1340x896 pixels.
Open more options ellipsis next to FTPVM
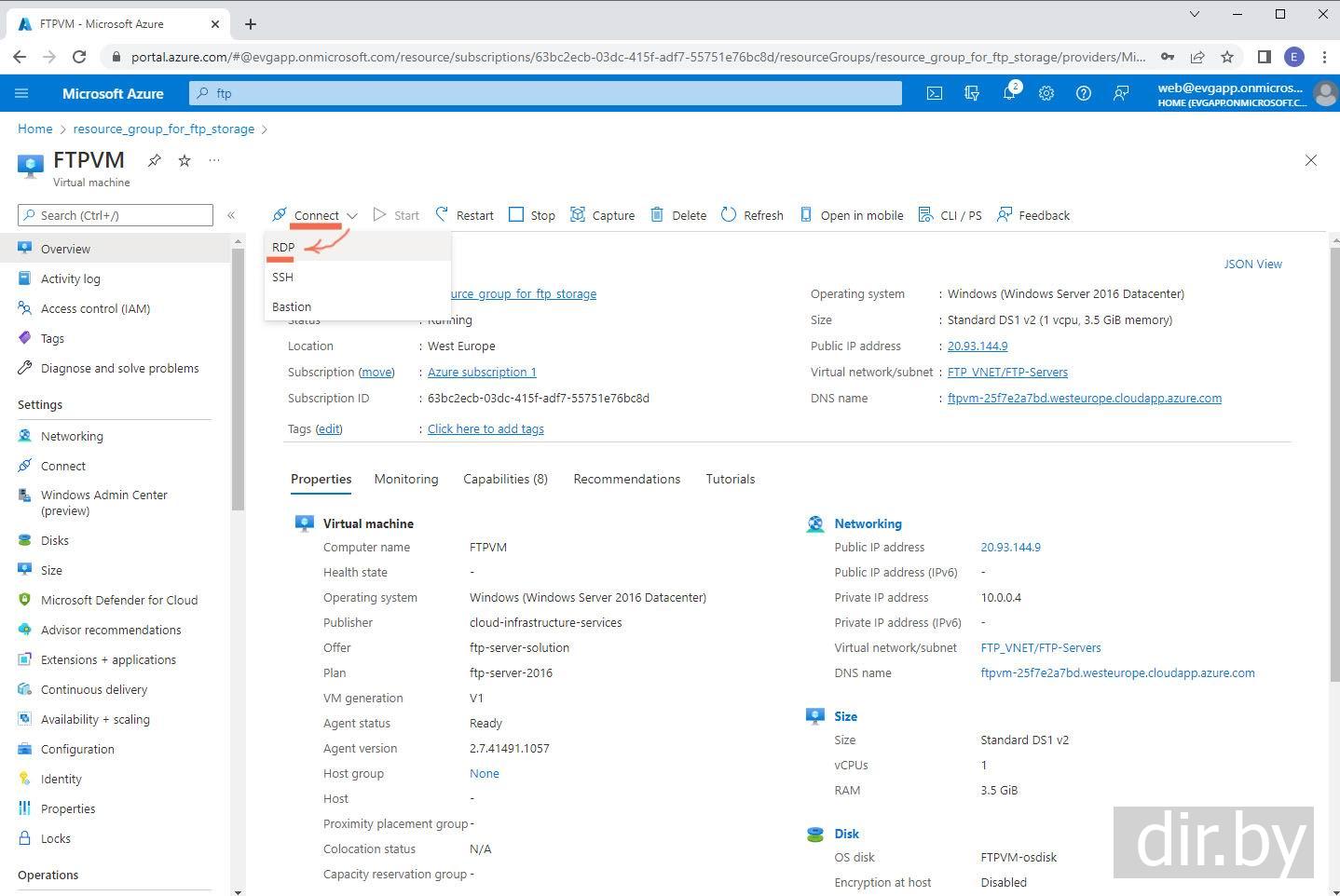click(x=214, y=160)
